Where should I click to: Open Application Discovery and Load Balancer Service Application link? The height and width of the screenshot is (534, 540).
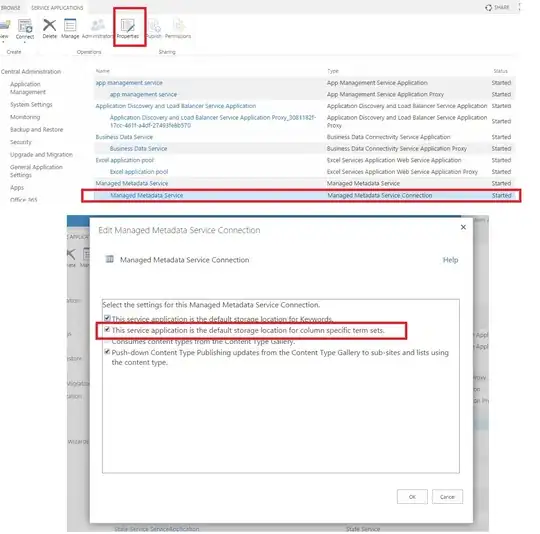point(176,106)
